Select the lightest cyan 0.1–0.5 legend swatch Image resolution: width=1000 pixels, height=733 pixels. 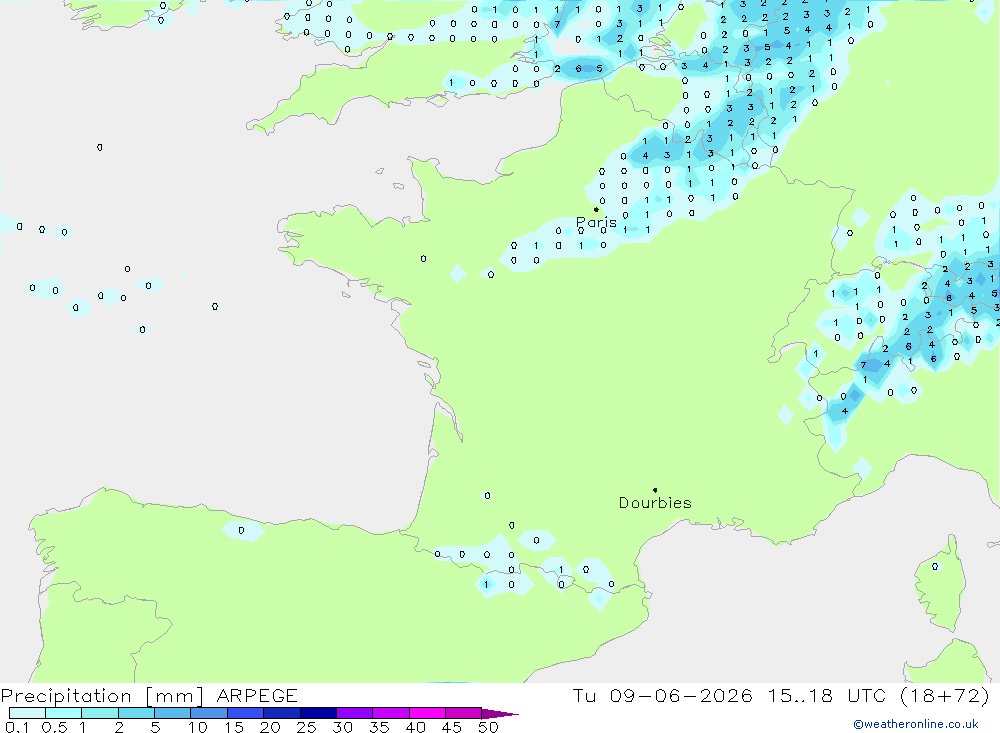tap(27, 713)
